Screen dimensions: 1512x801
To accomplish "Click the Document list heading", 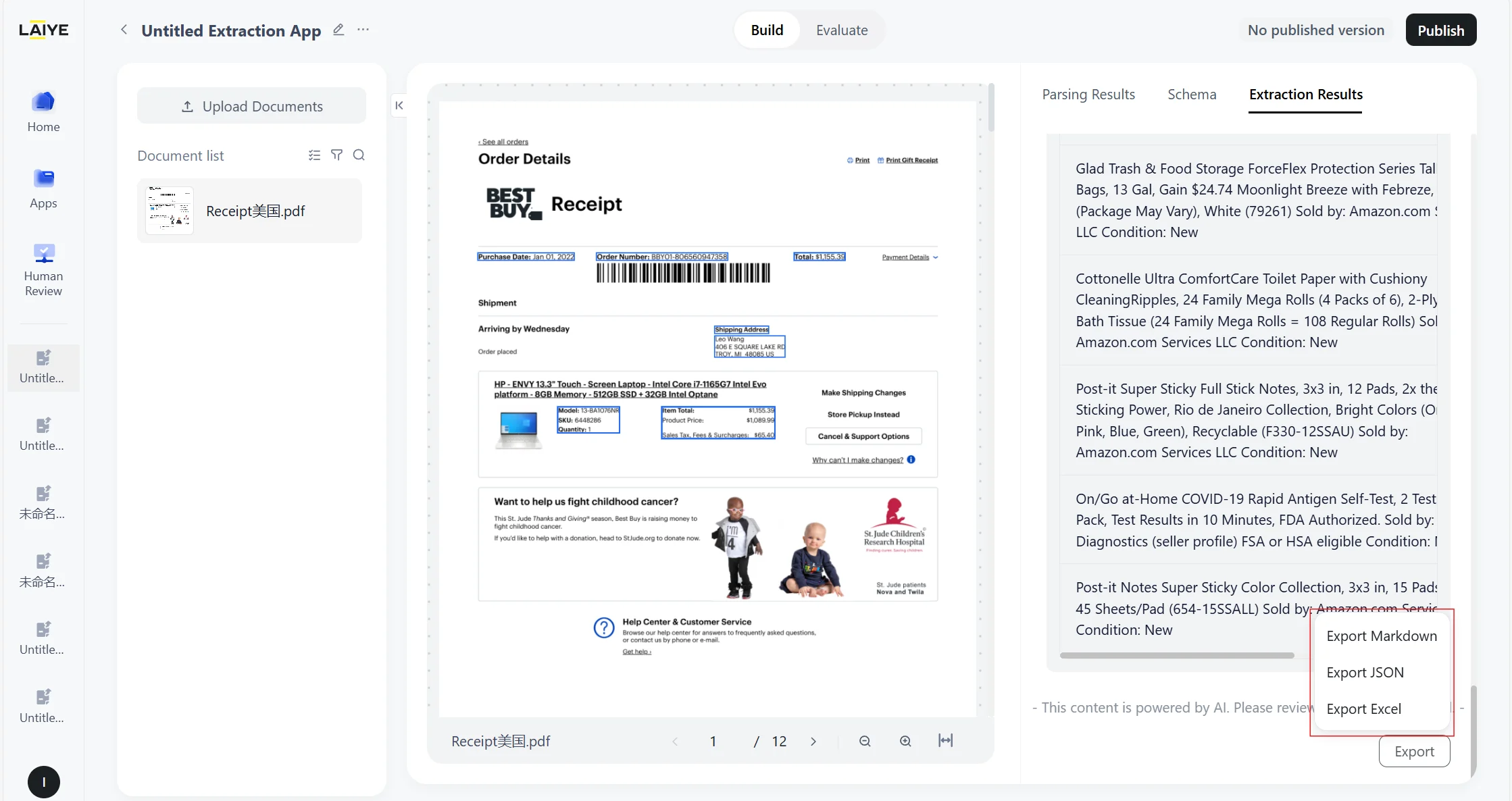I will point(180,156).
